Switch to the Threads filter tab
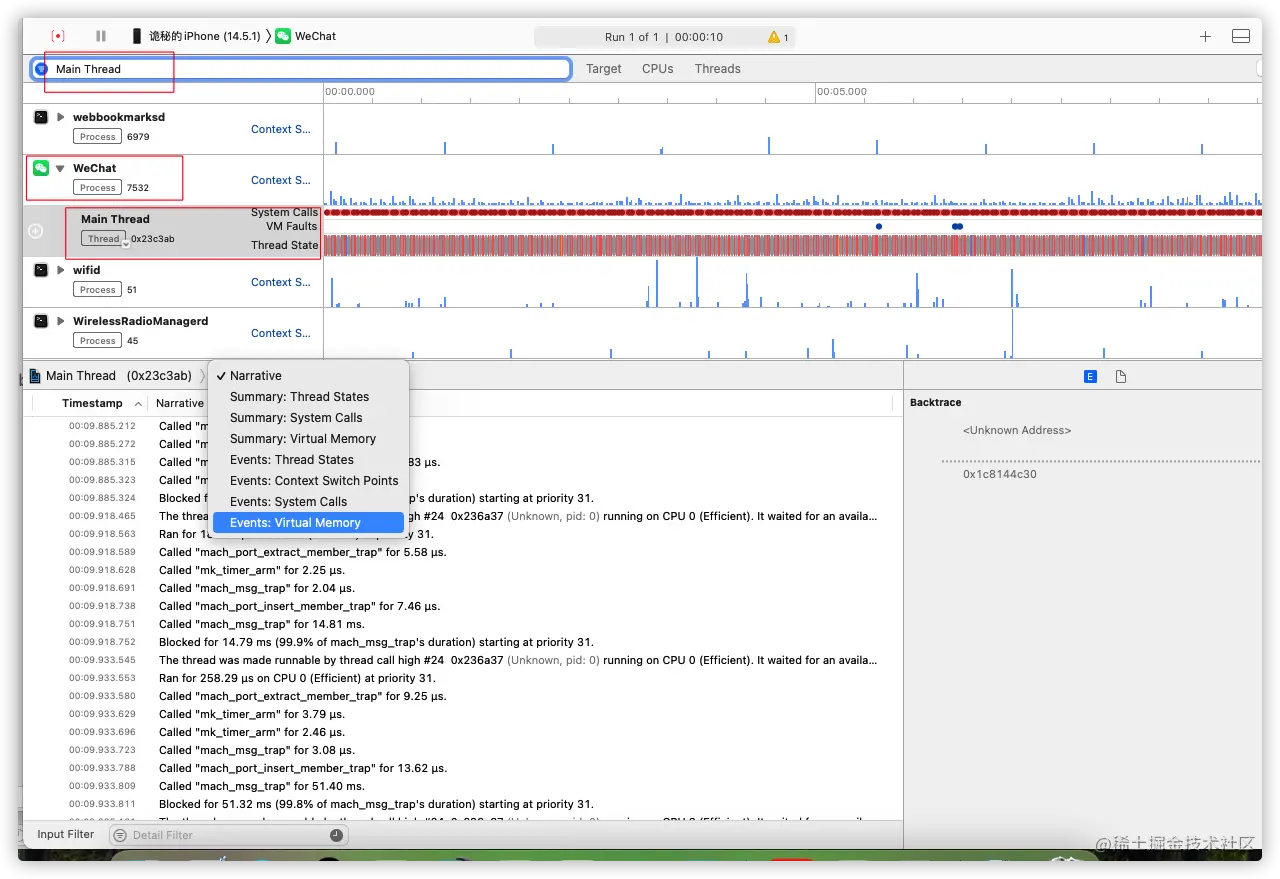This screenshot has height=879, width=1280. pos(717,69)
